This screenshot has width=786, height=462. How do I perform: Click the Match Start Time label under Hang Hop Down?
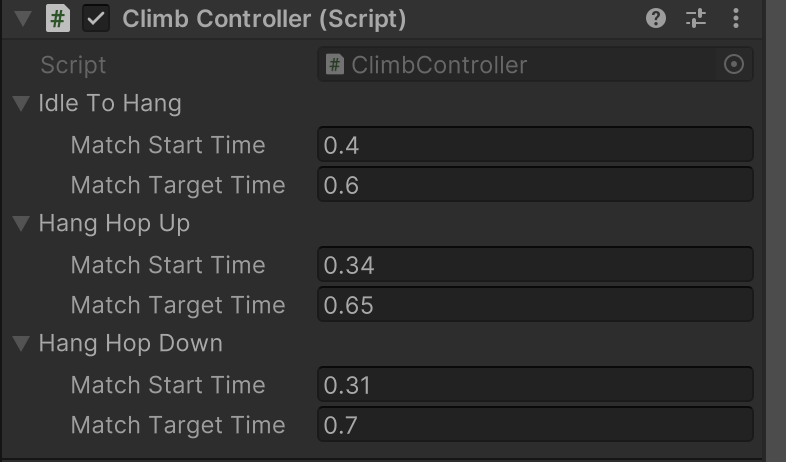coord(168,385)
